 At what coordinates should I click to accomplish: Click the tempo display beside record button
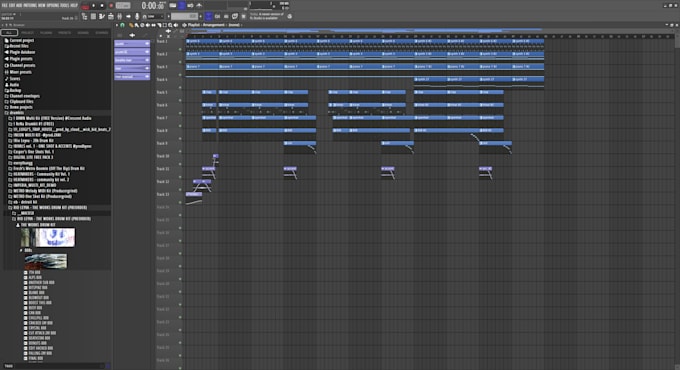[123, 6]
